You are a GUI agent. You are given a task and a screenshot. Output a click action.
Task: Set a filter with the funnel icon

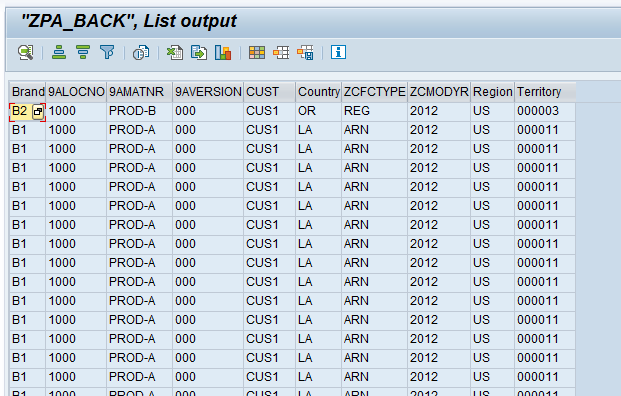tap(107, 52)
